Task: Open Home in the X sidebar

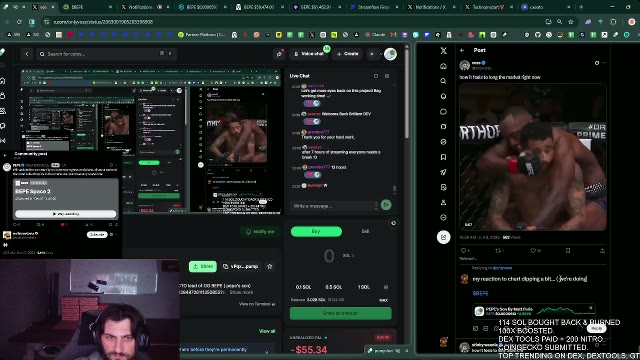Action: pos(444,66)
